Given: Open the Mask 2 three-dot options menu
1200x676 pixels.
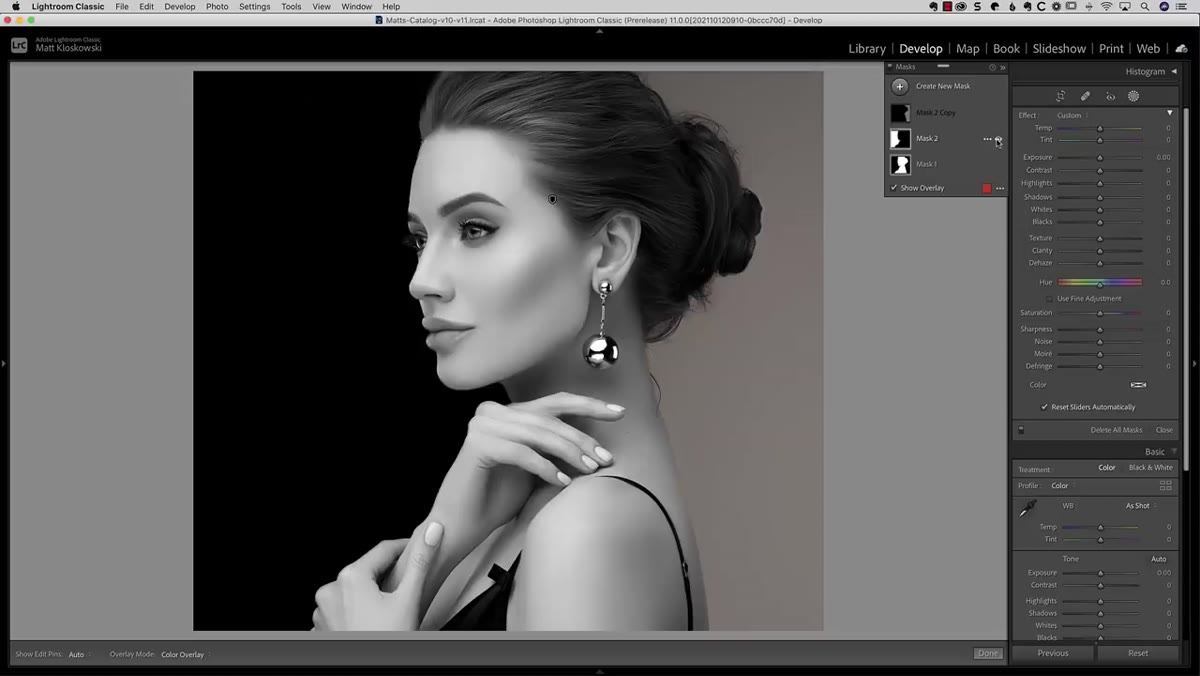Looking at the screenshot, I should (x=987, y=139).
